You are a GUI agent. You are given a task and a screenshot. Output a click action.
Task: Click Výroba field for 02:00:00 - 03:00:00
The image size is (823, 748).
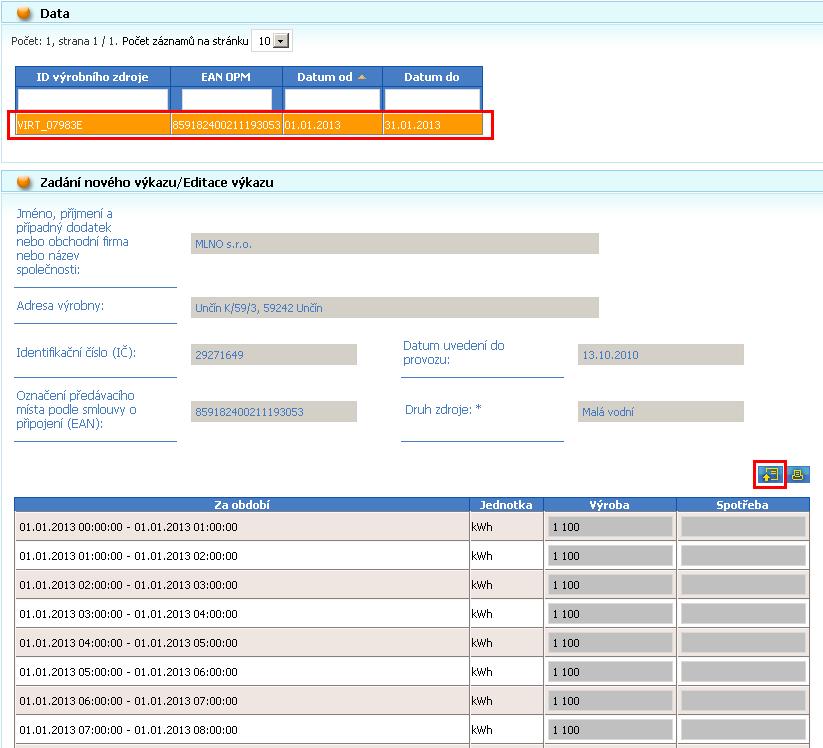coord(610,585)
